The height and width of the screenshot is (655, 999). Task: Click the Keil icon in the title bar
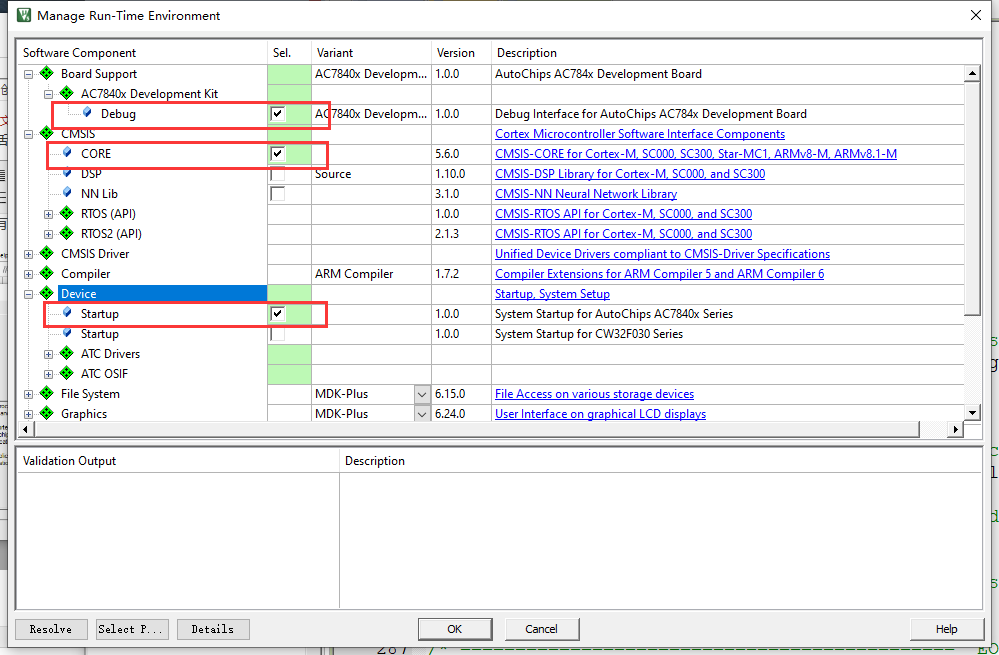coord(24,15)
